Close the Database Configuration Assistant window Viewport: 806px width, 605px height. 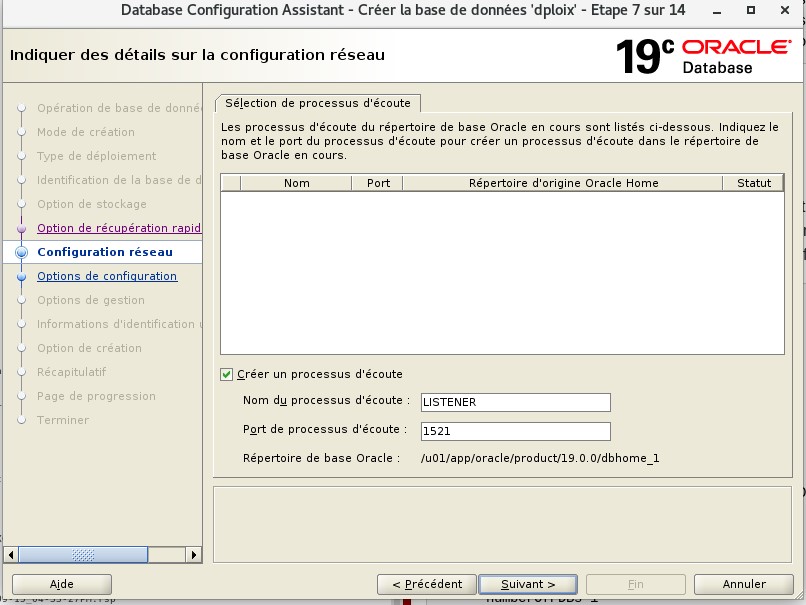click(x=785, y=10)
